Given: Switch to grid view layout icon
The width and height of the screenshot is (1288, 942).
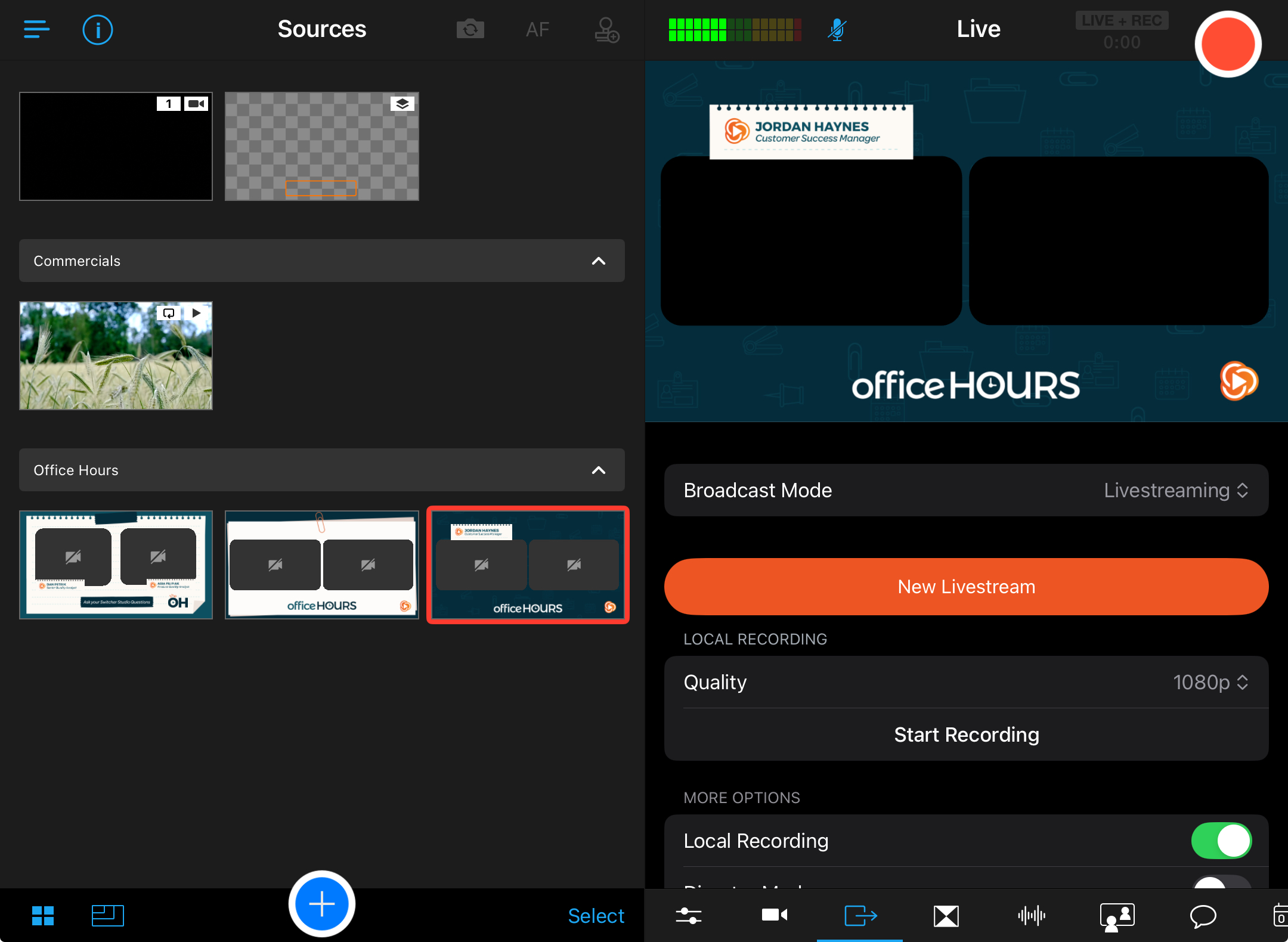Looking at the screenshot, I should click(x=43, y=915).
